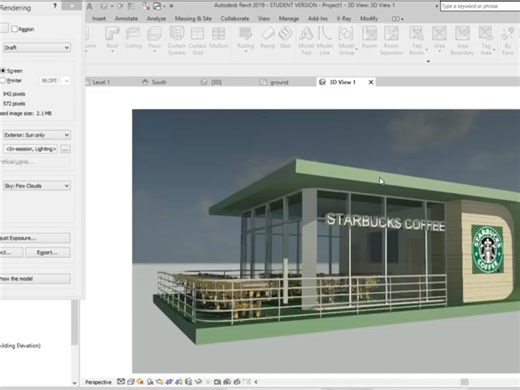Switch to the South view tab
Viewport: 520px width, 390px height.
point(154,82)
